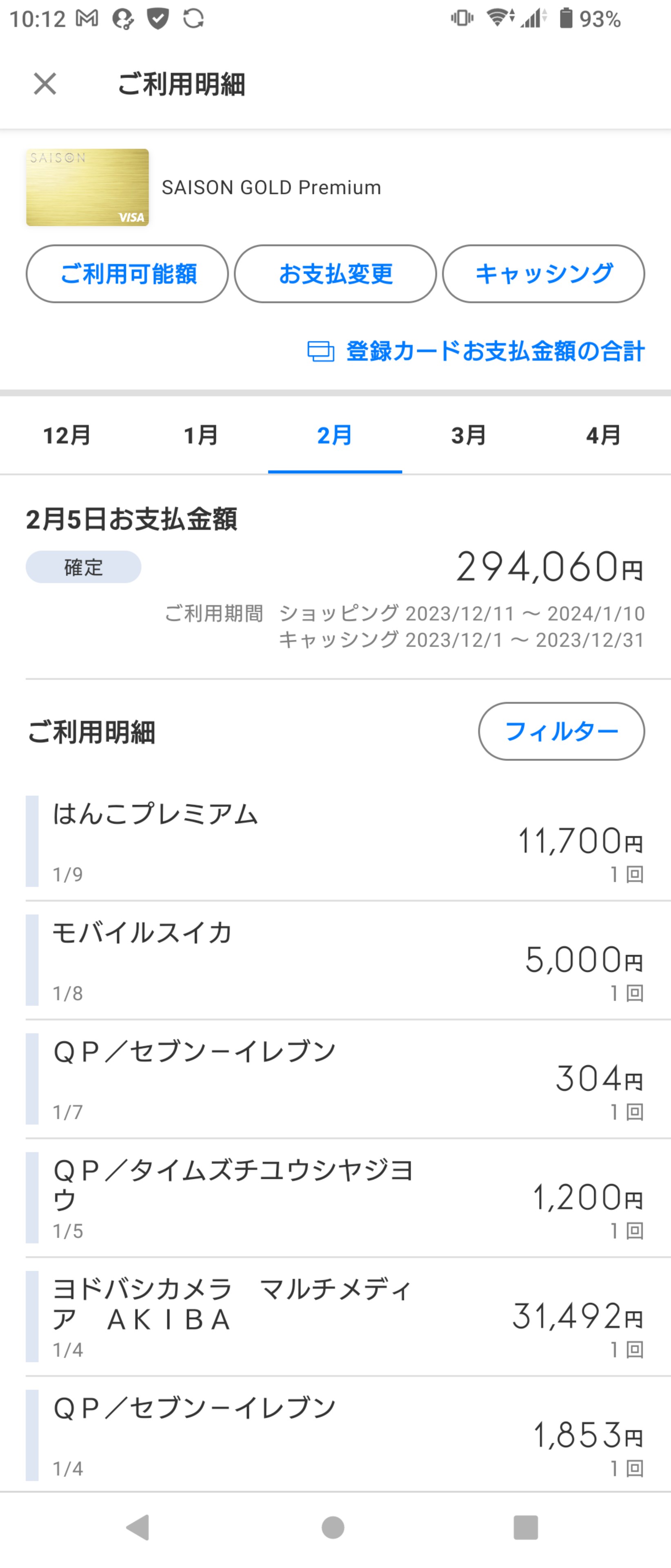The image size is (671, 1568).
Task: Tap the SAISON gold card image
Action: [87, 187]
